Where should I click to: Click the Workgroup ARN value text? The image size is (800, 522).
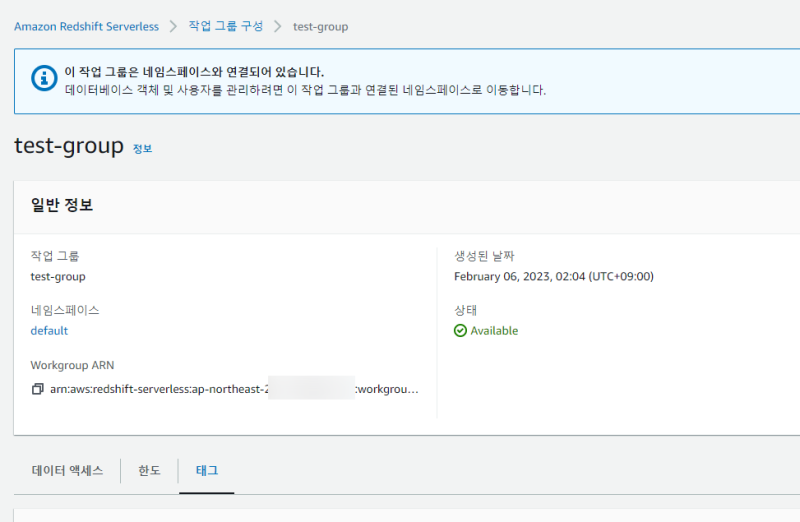click(234, 388)
